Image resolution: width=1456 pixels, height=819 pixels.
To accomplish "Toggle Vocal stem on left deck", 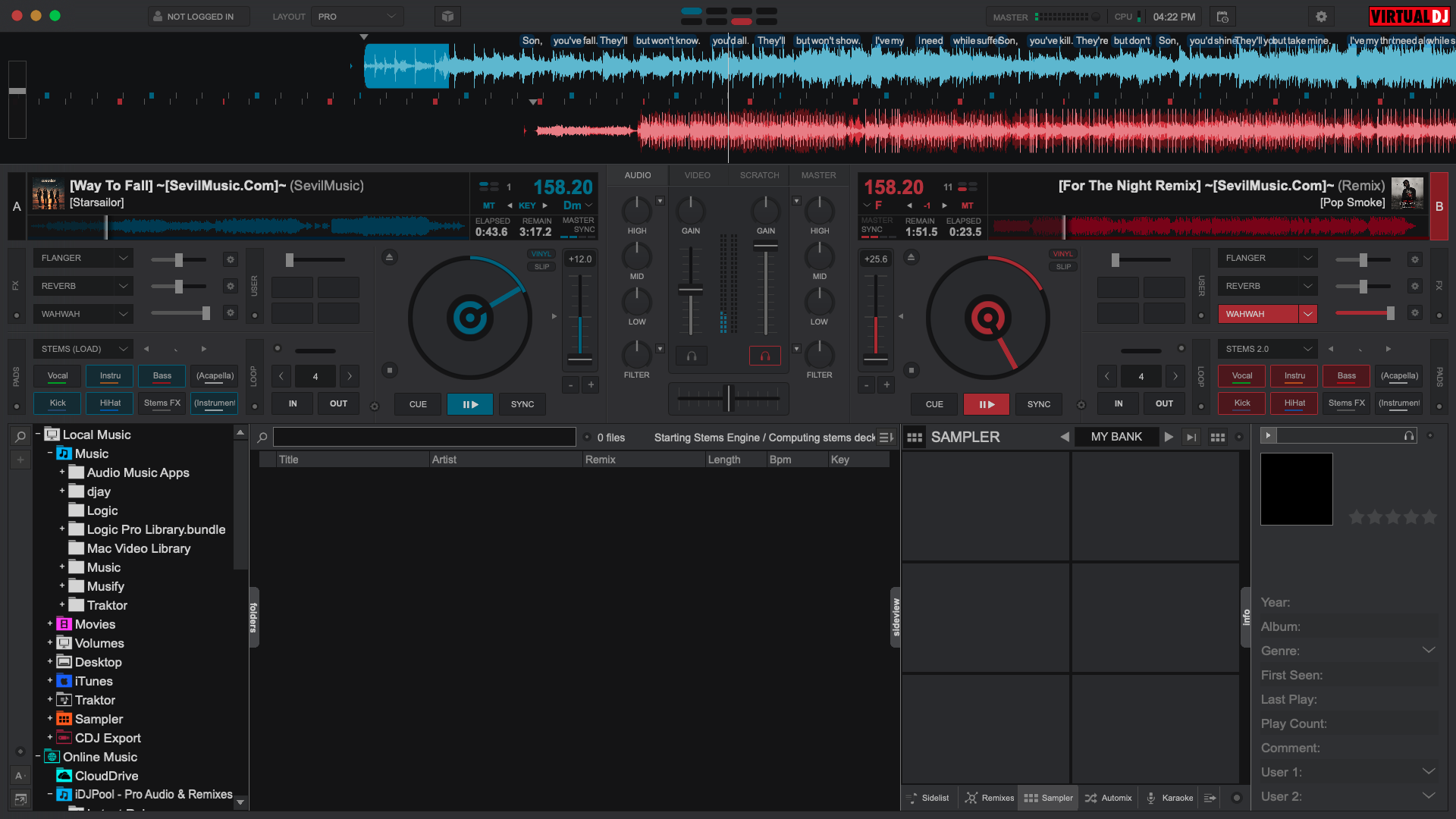I will click(x=58, y=376).
